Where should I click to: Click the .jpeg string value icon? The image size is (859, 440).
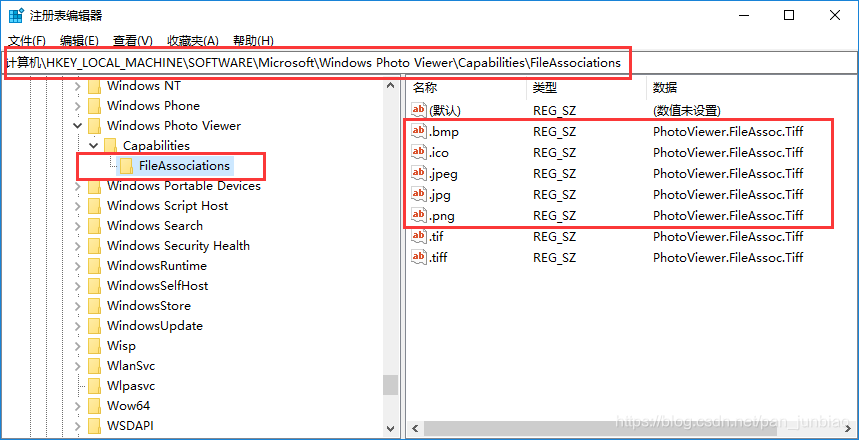pos(419,173)
